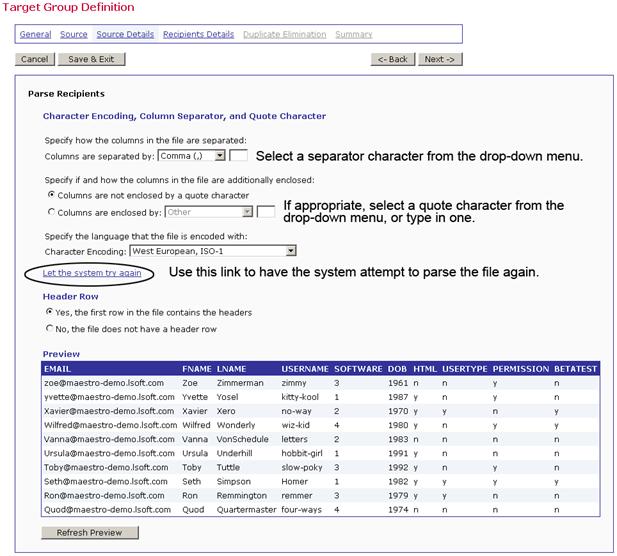This screenshot has height=556, width=617.
Task: Open the quote character dropdown showing Other
Action: pos(209,212)
